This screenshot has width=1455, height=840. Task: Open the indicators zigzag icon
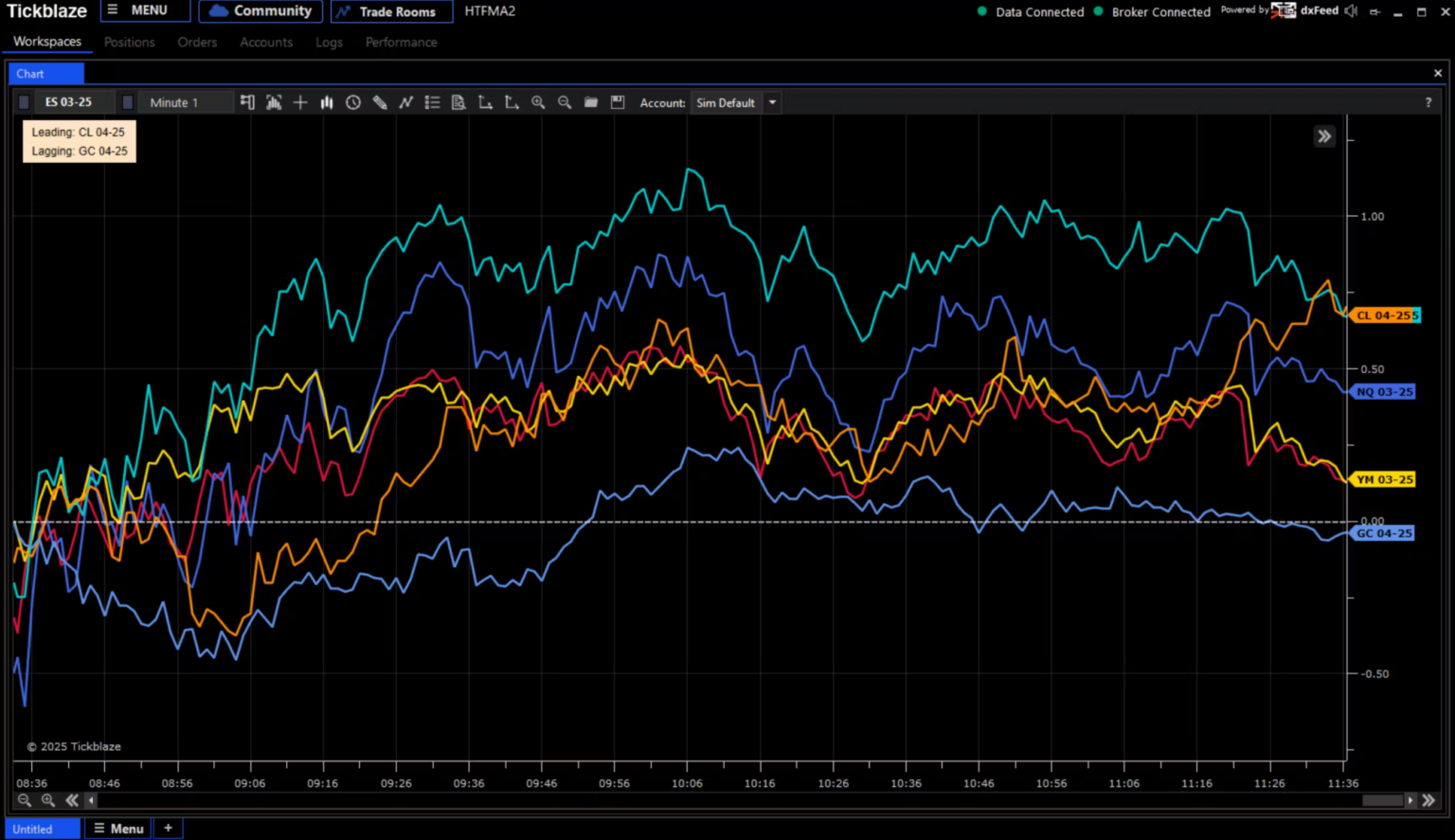point(406,102)
